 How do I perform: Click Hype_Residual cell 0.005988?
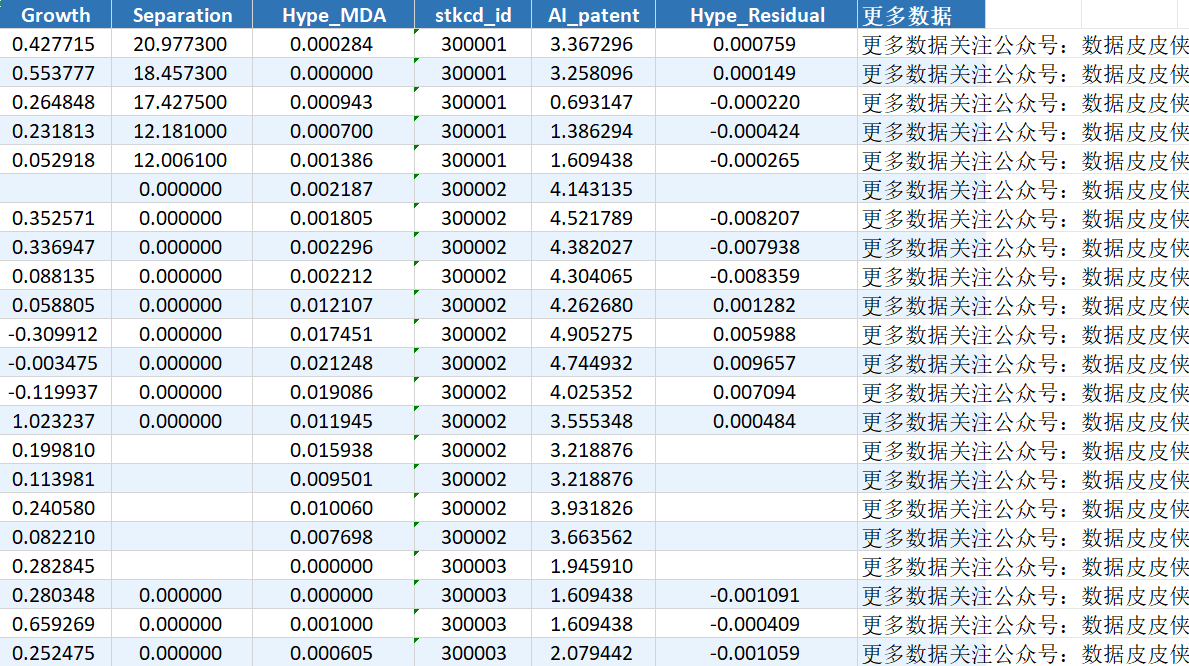pos(757,334)
